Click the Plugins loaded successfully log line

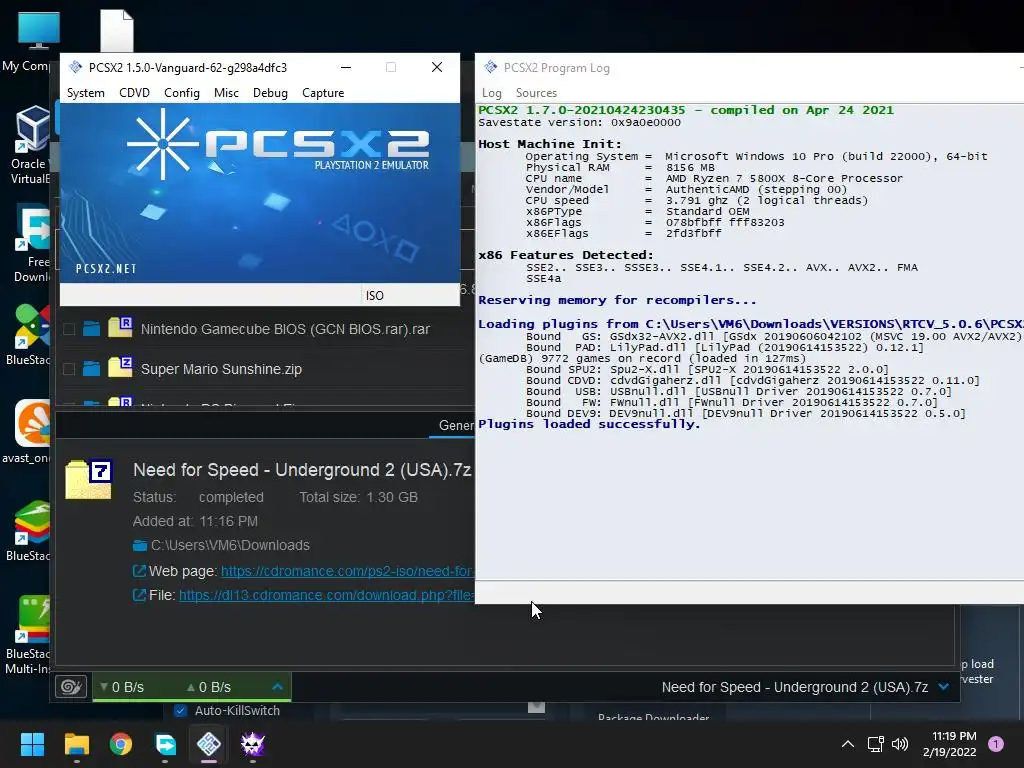(589, 424)
